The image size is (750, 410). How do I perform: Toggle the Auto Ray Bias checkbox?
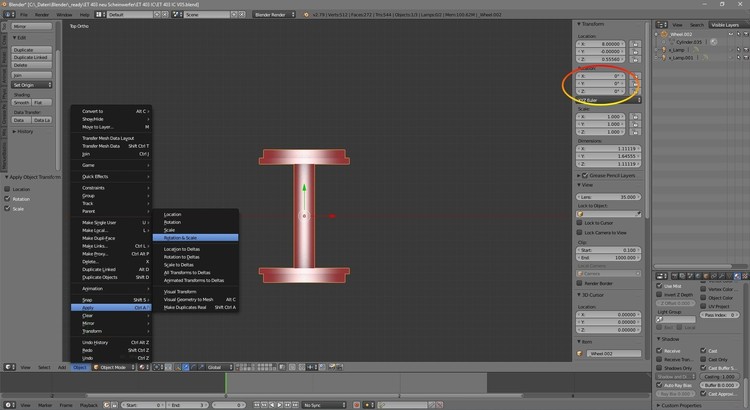659,385
